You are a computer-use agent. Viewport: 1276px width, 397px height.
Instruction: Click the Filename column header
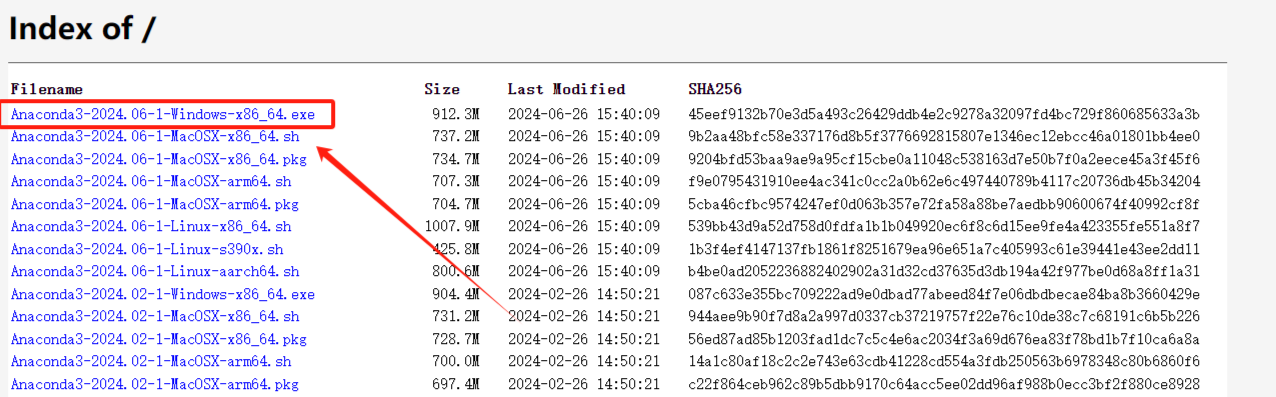pyautogui.click(x=47, y=90)
